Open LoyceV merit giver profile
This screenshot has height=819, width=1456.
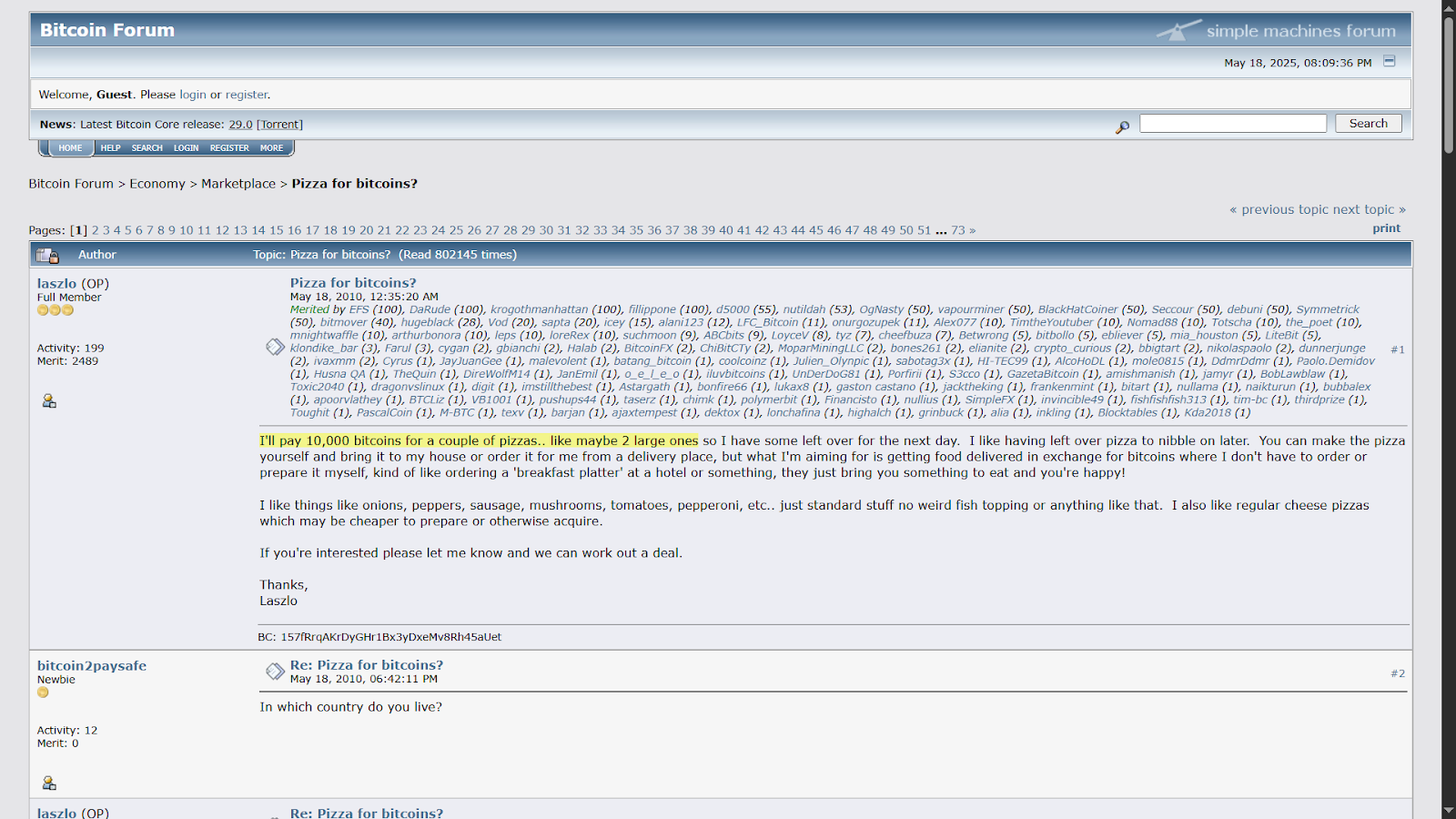[x=791, y=335]
